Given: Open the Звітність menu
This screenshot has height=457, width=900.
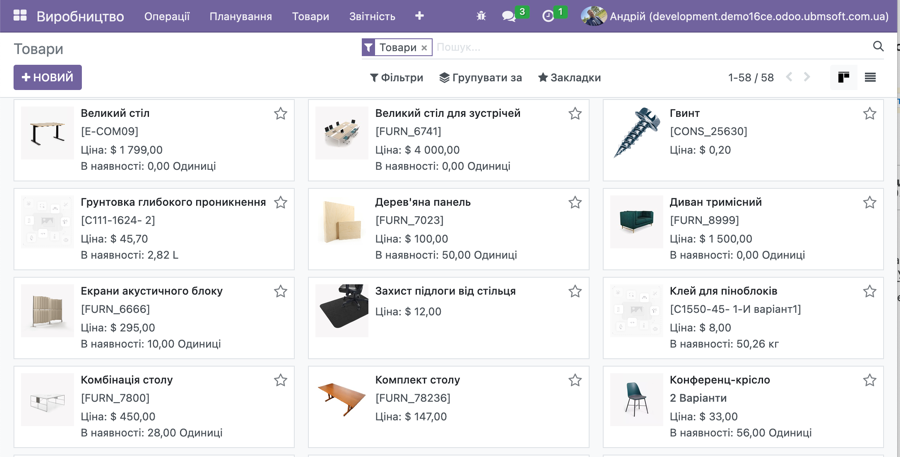Looking at the screenshot, I should (x=372, y=16).
